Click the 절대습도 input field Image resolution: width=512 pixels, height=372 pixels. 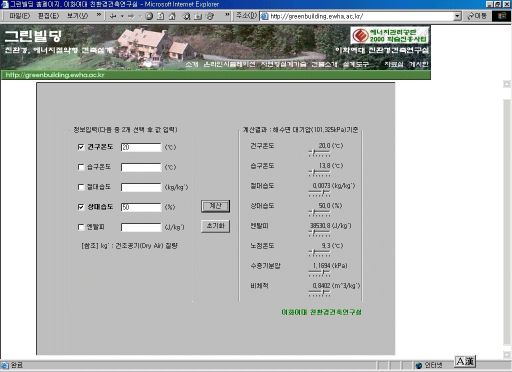pos(141,187)
